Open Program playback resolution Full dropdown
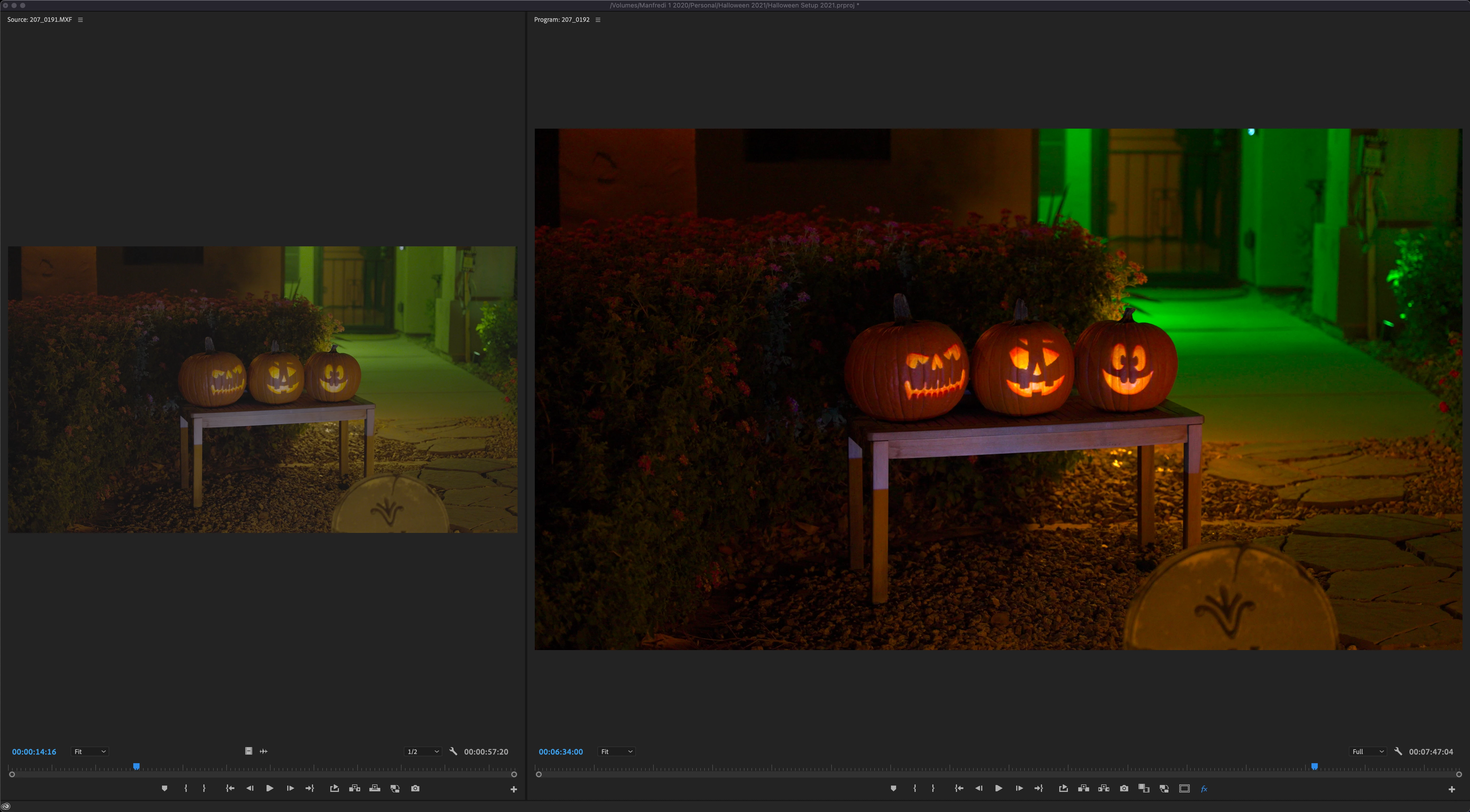 [1367, 751]
